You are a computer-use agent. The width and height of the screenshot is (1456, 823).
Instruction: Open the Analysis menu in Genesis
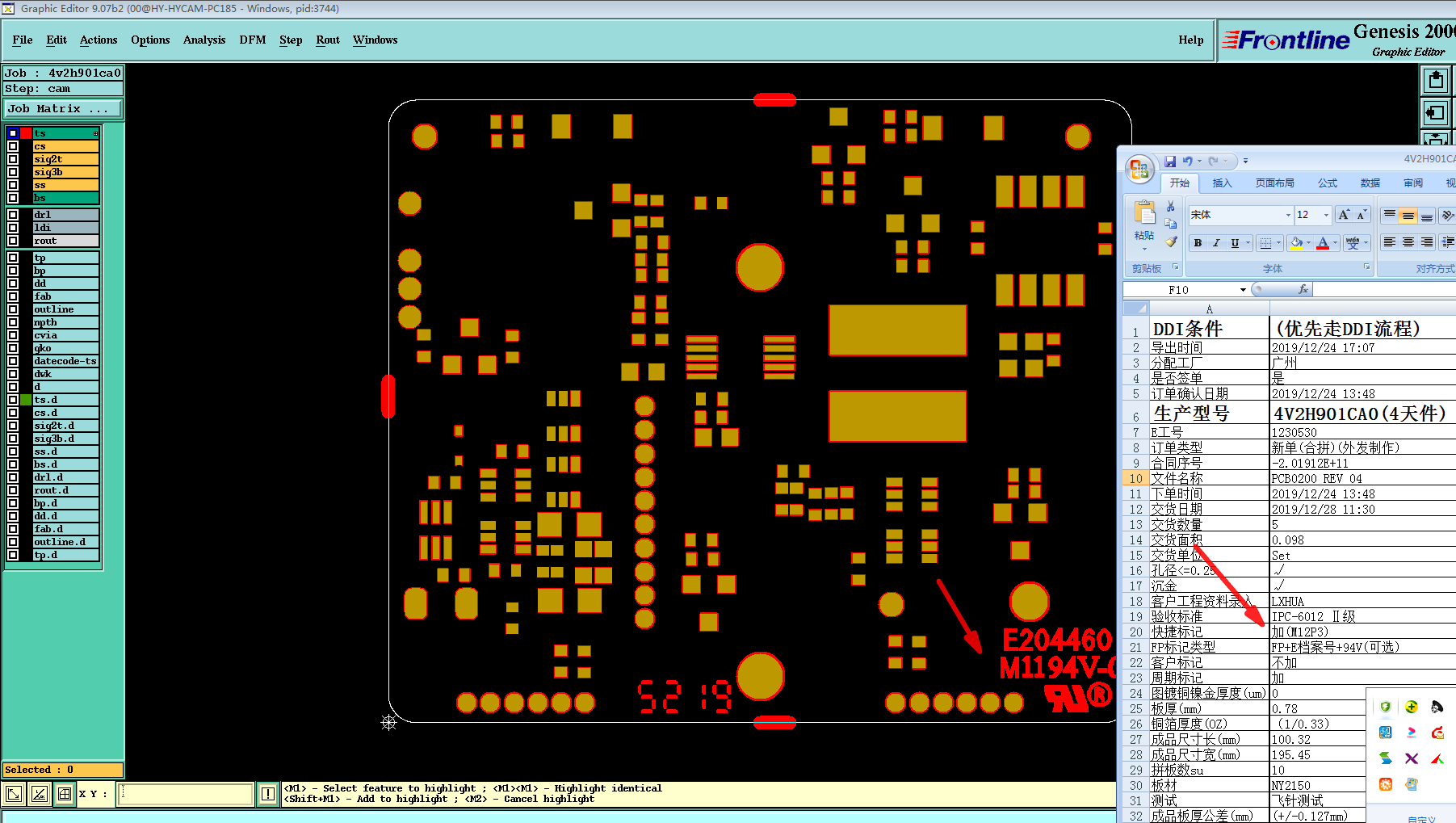tap(204, 40)
